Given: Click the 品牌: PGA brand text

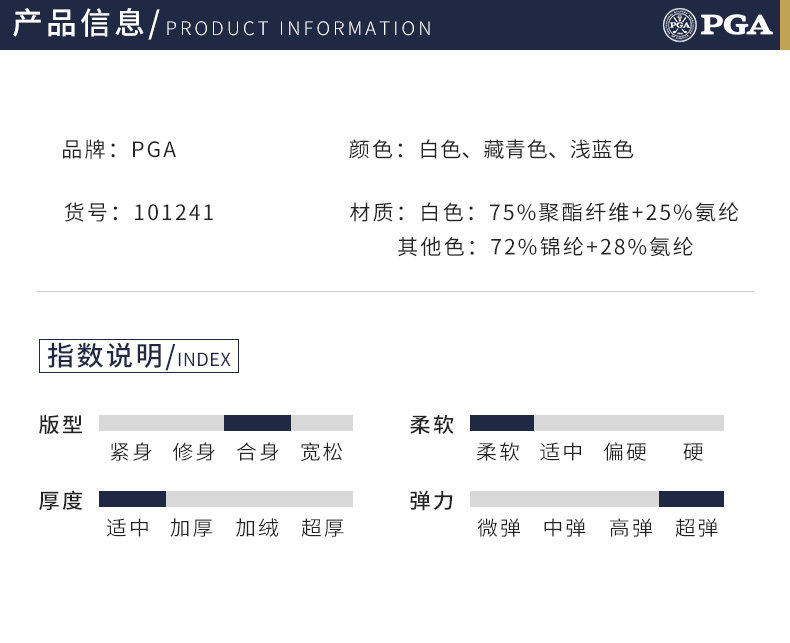Looking at the screenshot, I should pyautogui.click(x=119, y=150).
